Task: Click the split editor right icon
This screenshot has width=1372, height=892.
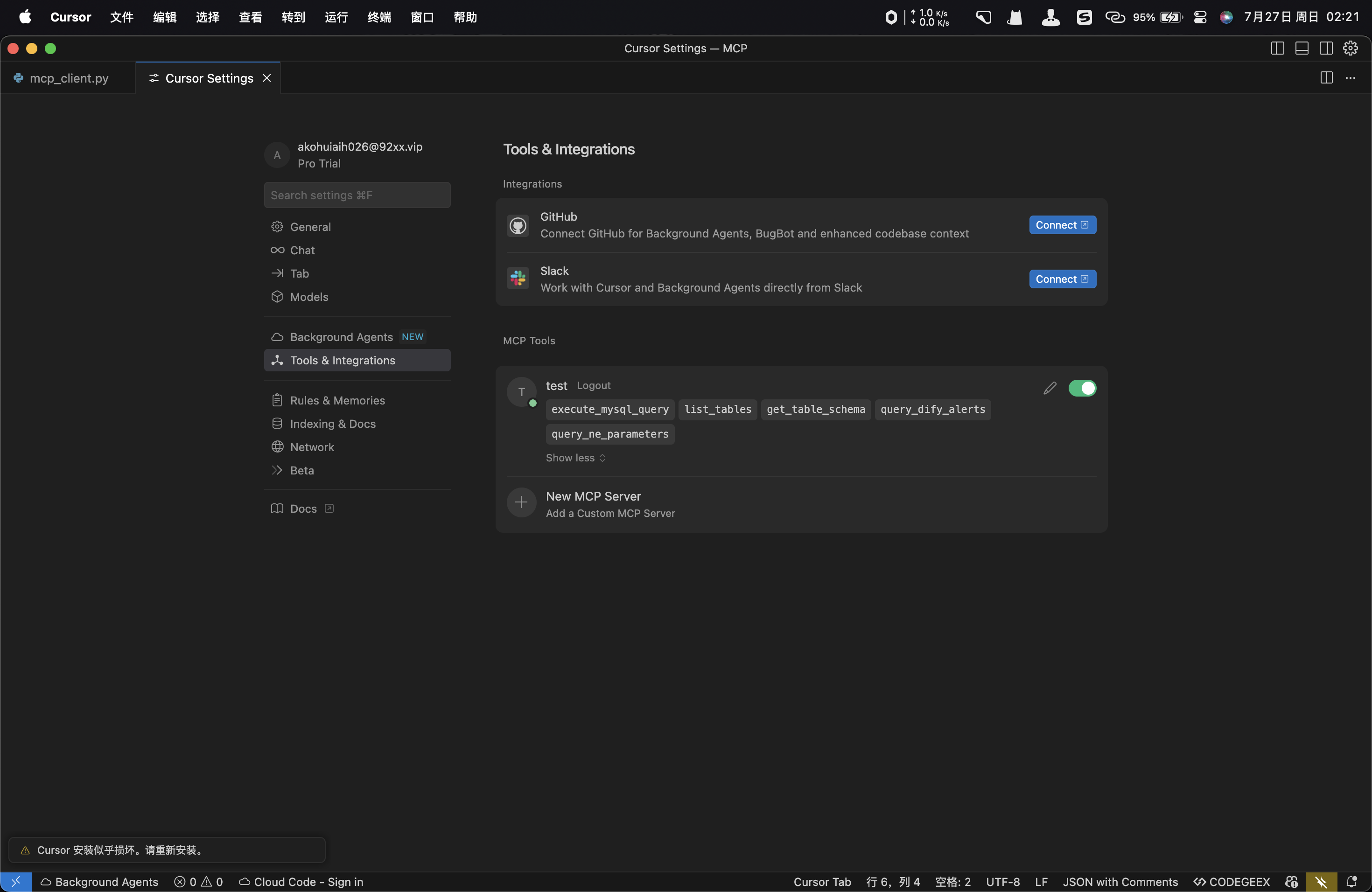Action: (x=1326, y=78)
